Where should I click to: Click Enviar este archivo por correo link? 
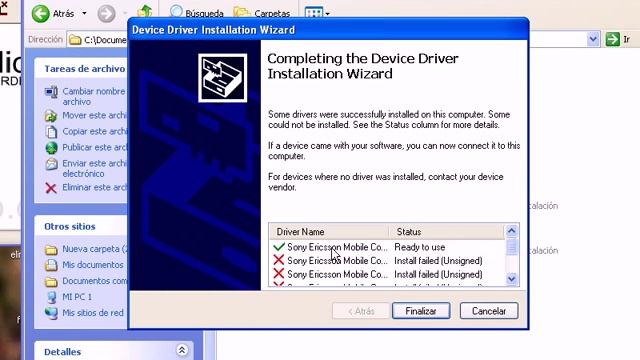94,168
